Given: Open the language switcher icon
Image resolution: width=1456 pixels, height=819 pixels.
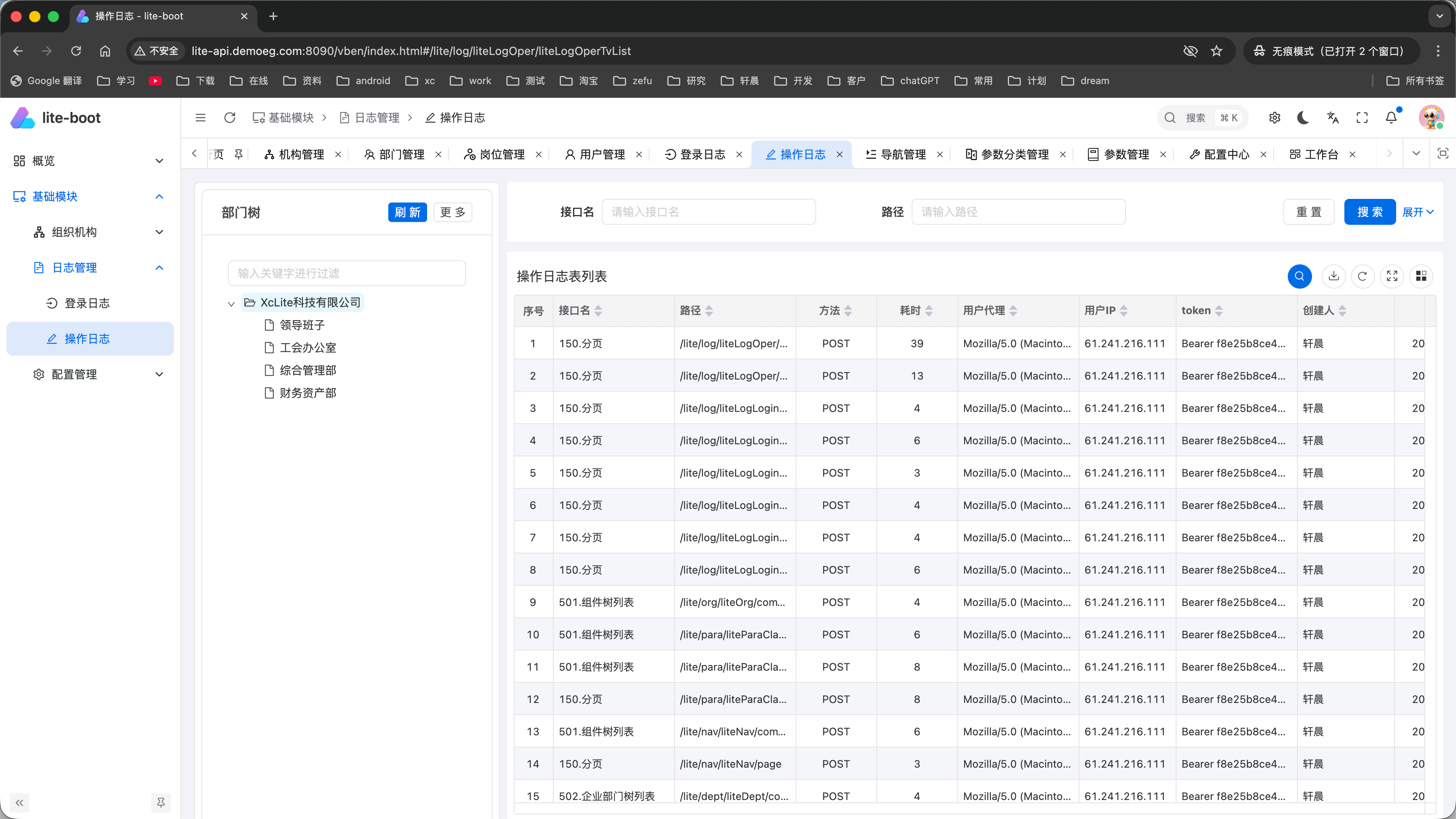Looking at the screenshot, I should pos(1333,118).
